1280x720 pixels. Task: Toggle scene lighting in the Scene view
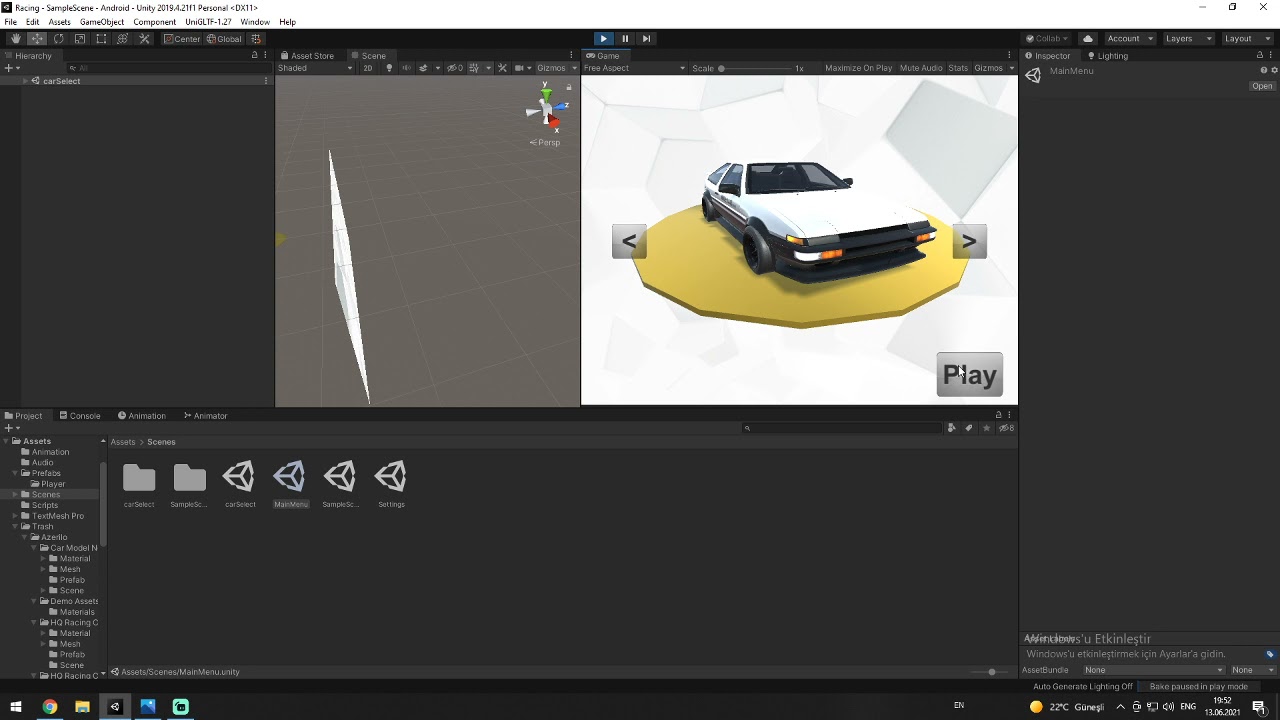pyautogui.click(x=390, y=68)
